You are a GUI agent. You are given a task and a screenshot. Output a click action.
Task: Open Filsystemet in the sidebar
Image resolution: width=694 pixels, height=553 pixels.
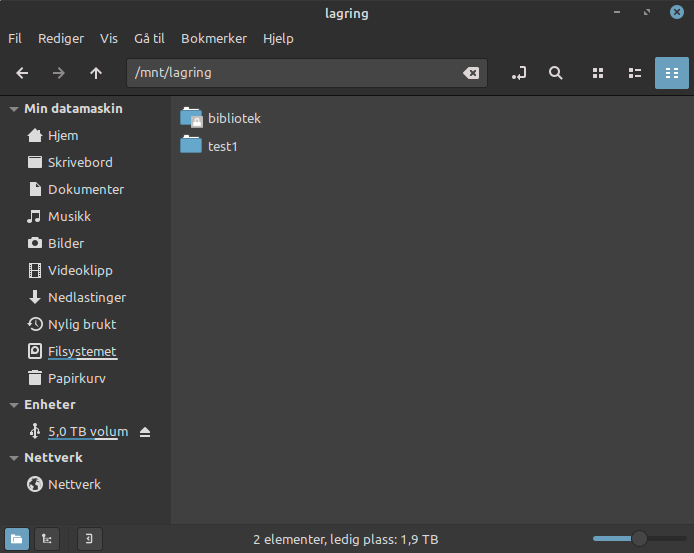85,352
